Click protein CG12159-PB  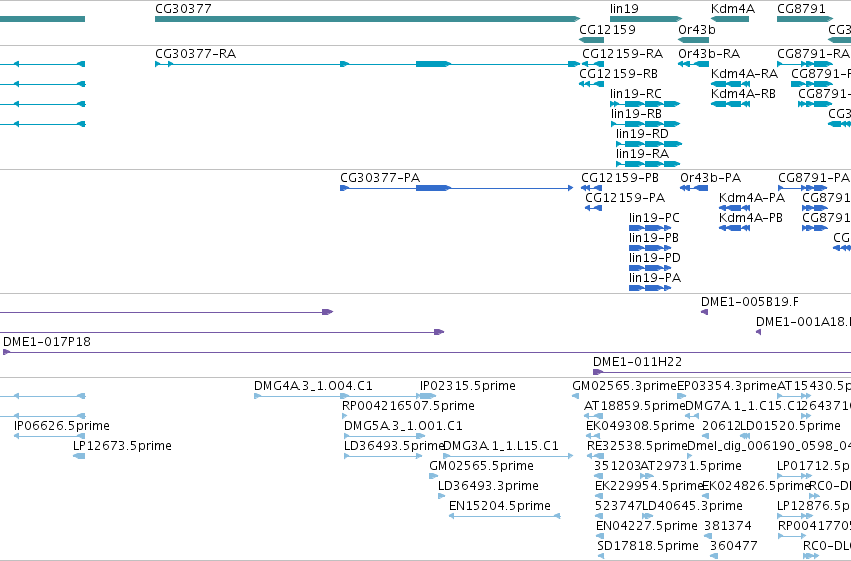pyautogui.click(x=620, y=177)
